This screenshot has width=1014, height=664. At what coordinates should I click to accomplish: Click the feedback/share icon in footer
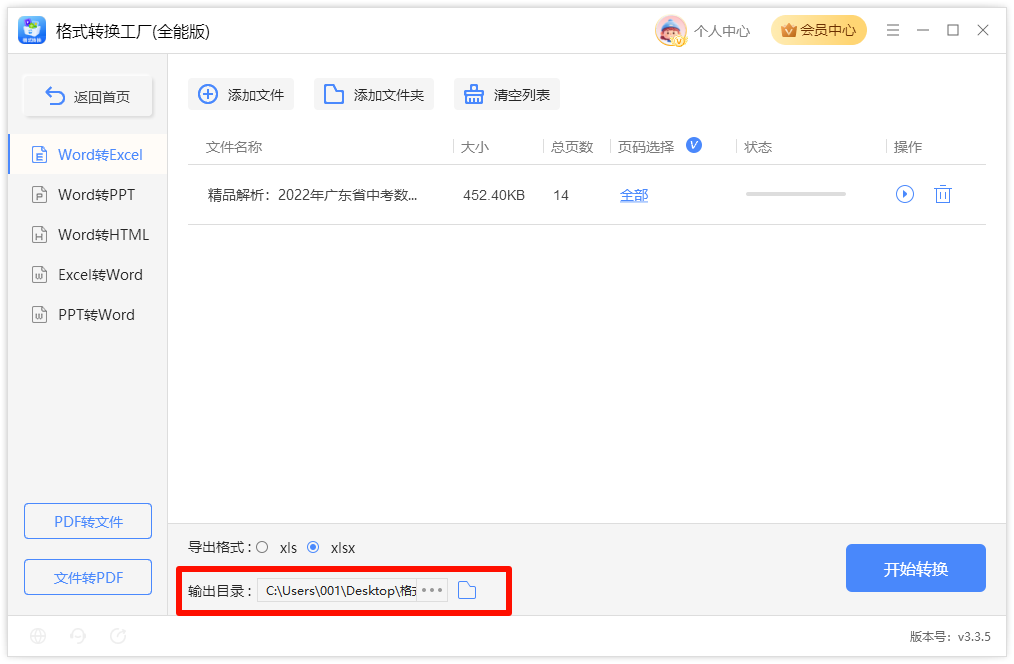[x=118, y=636]
